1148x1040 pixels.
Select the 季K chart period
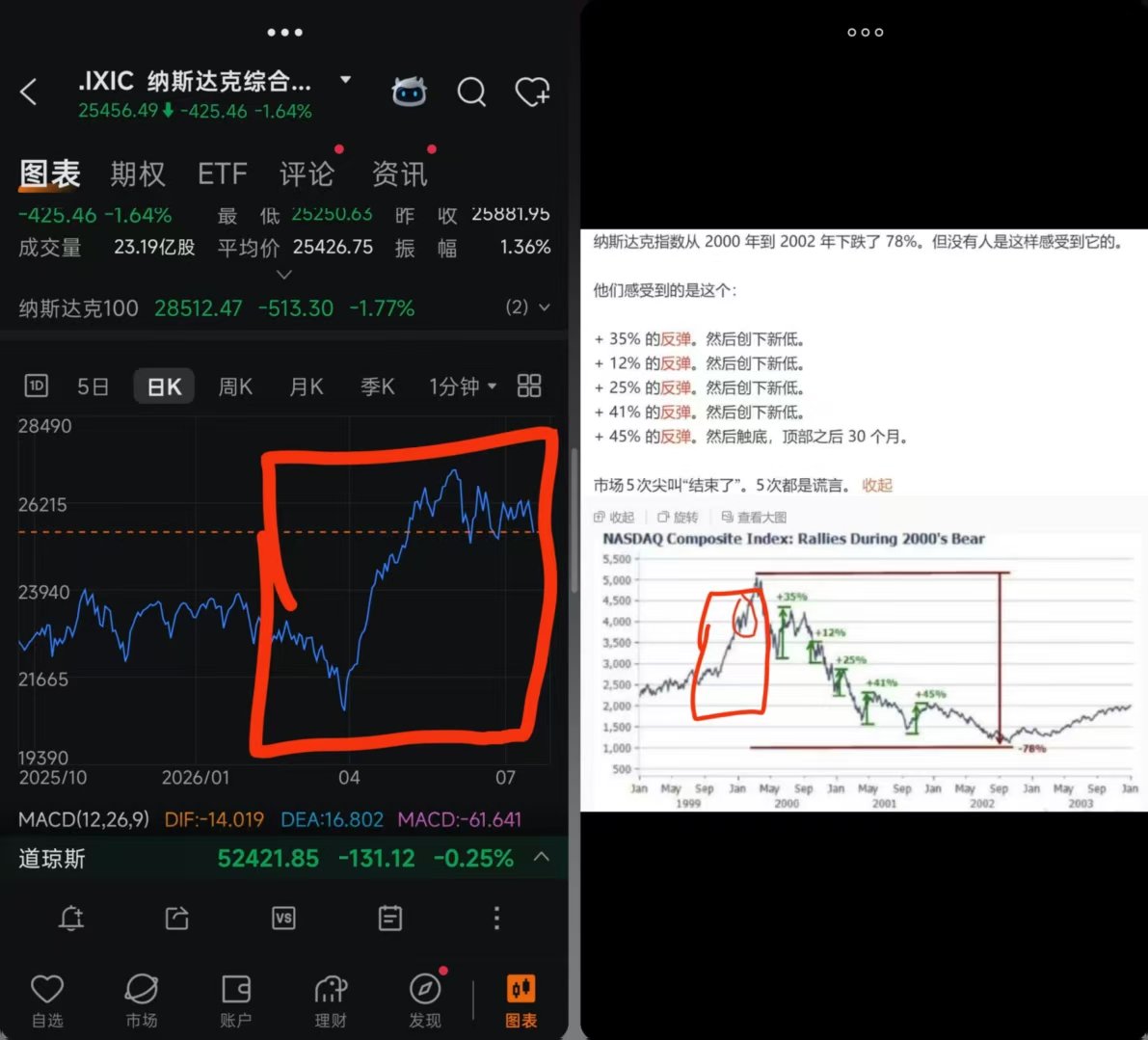(377, 386)
